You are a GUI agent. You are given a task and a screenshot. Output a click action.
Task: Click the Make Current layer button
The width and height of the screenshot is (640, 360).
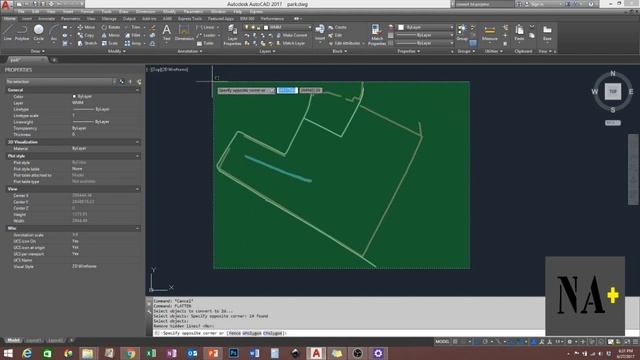(x=291, y=35)
